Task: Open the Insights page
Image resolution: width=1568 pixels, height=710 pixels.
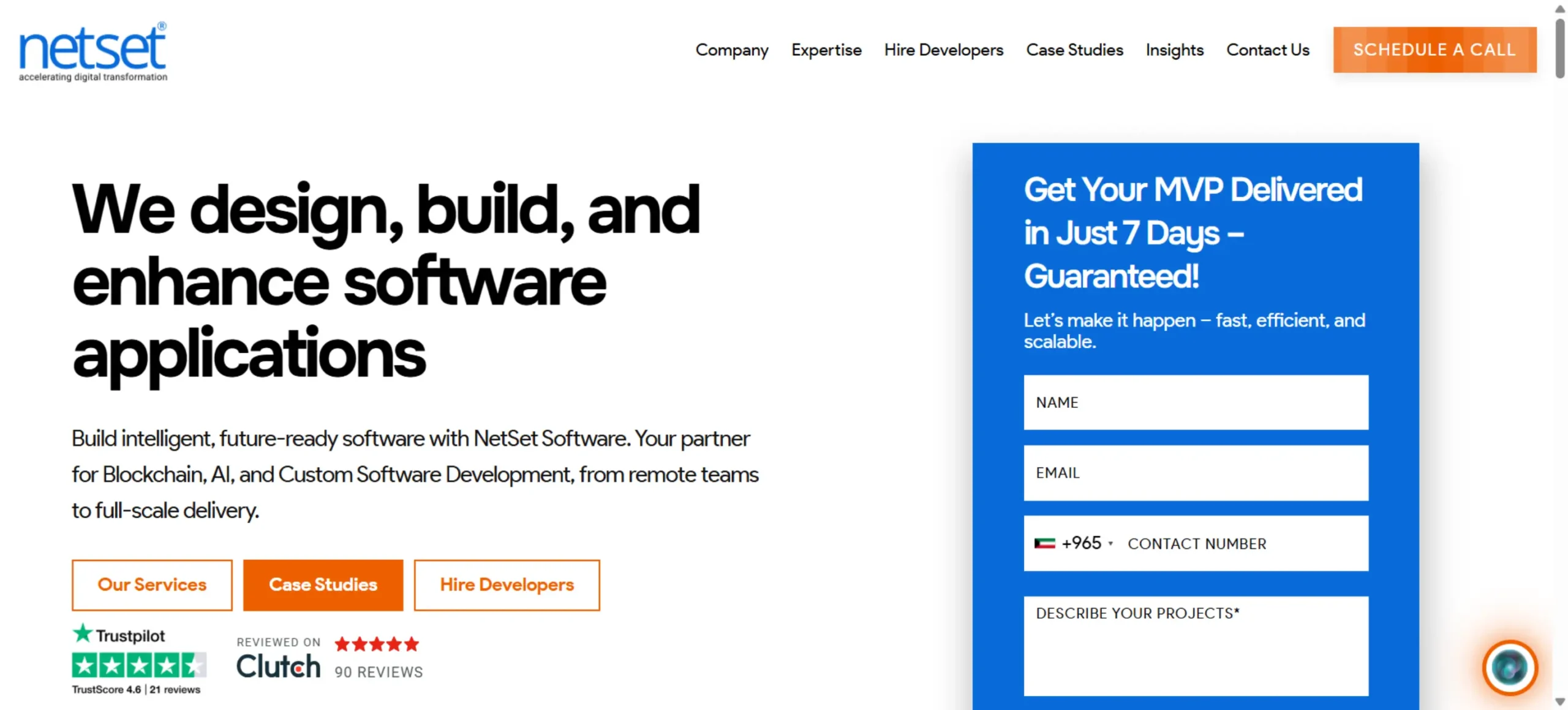Action: pyautogui.click(x=1174, y=50)
